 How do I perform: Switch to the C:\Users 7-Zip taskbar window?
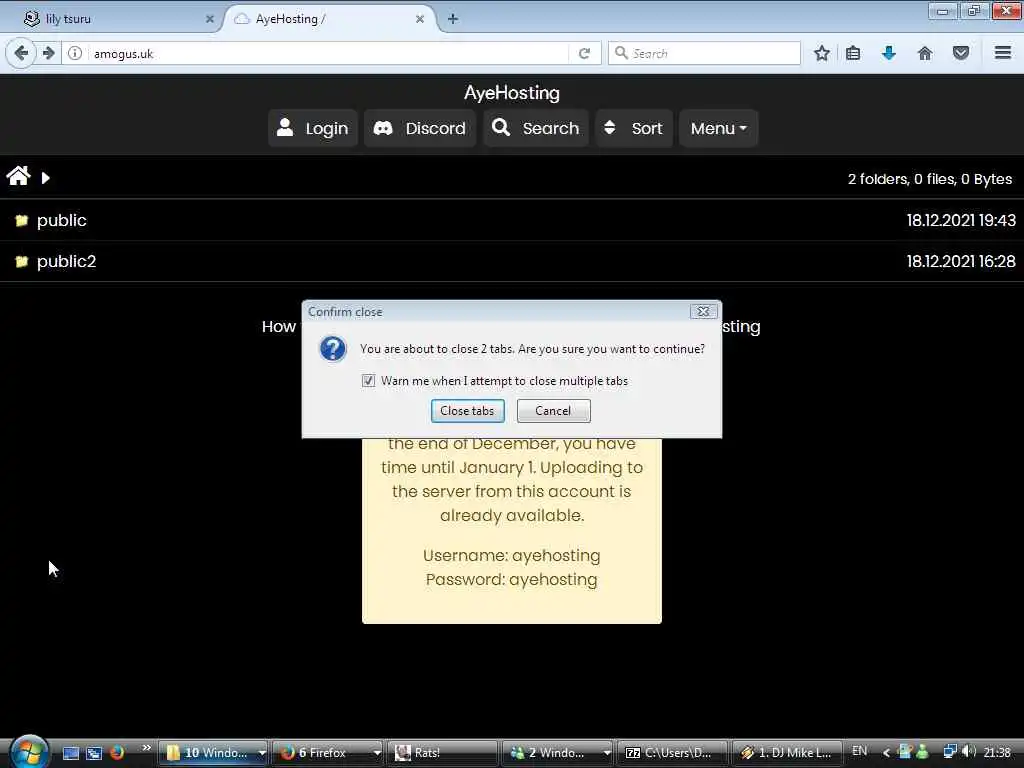point(672,753)
